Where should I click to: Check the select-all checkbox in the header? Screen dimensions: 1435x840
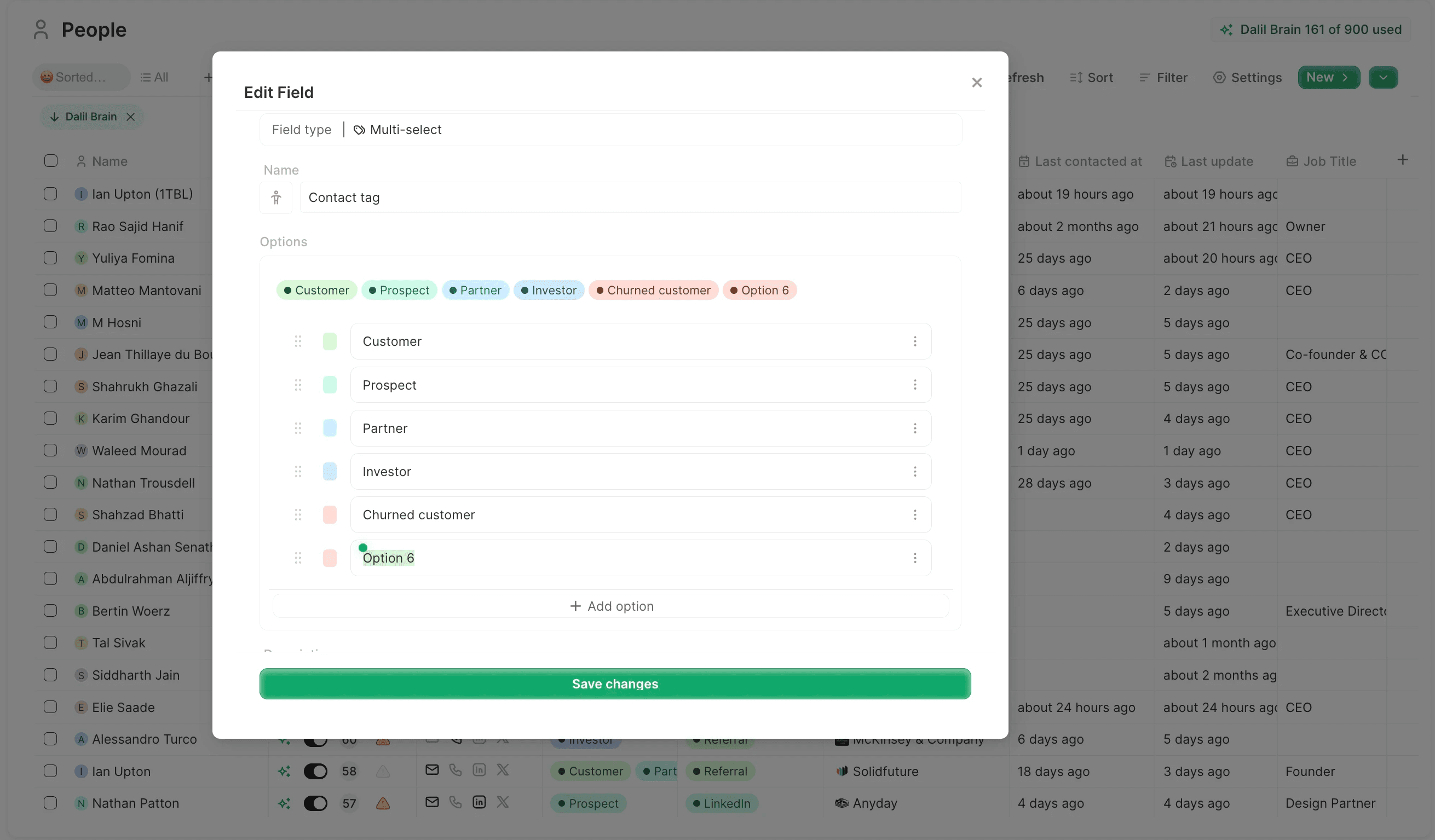coord(50,161)
